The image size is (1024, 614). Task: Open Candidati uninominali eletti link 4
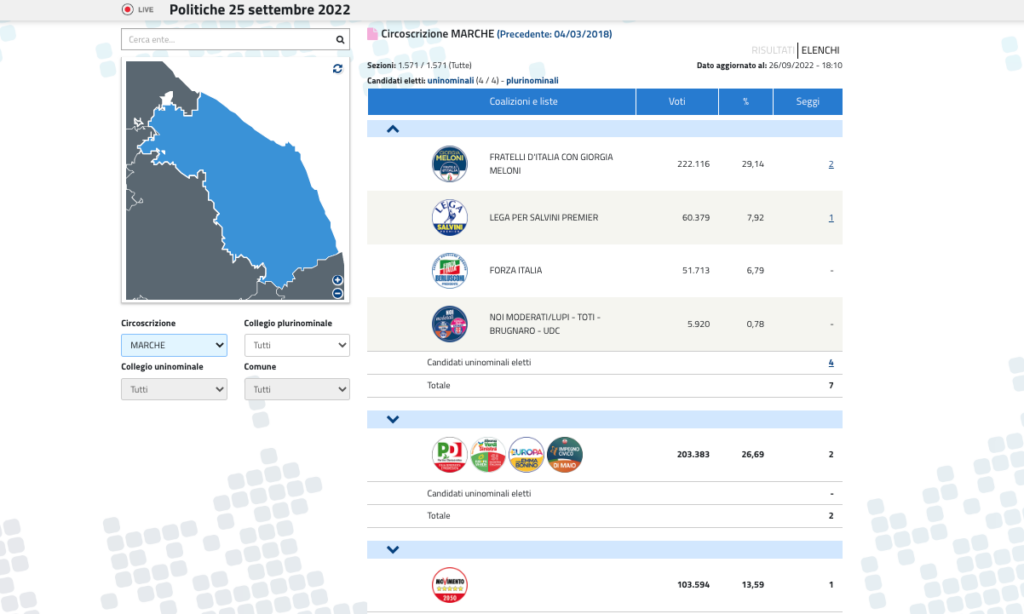pyautogui.click(x=831, y=363)
